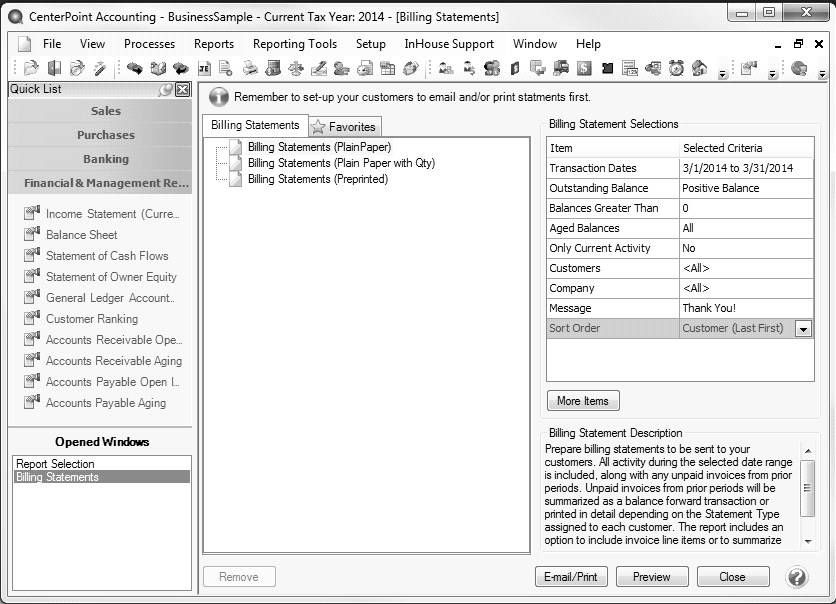This screenshot has width=836, height=604.
Task: Click the dollar sign toolbar icon
Action: [x=583, y=69]
